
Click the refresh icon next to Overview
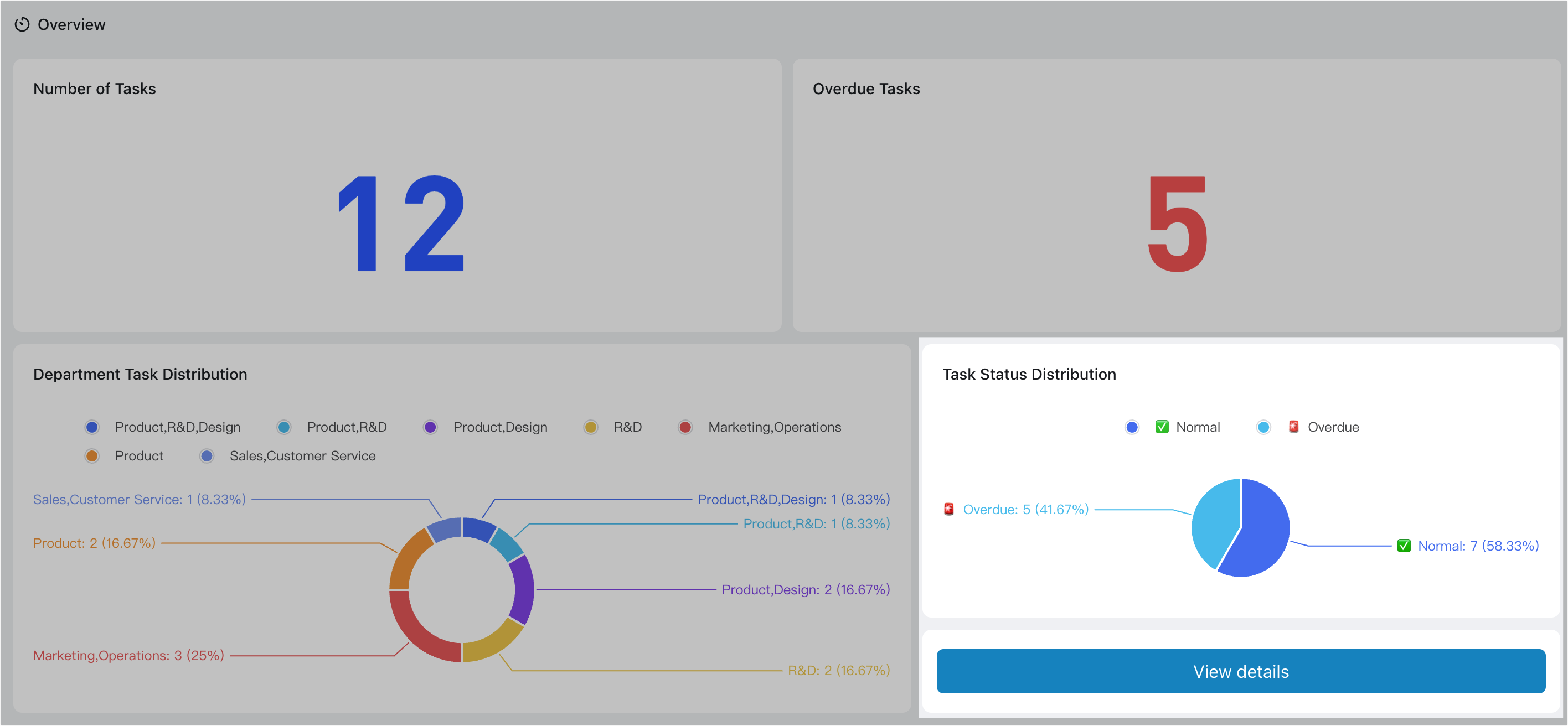point(23,24)
